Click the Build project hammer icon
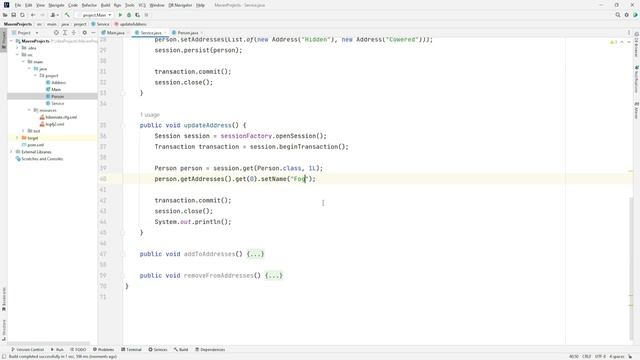The width and height of the screenshot is (640, 360). click(67, 15)
